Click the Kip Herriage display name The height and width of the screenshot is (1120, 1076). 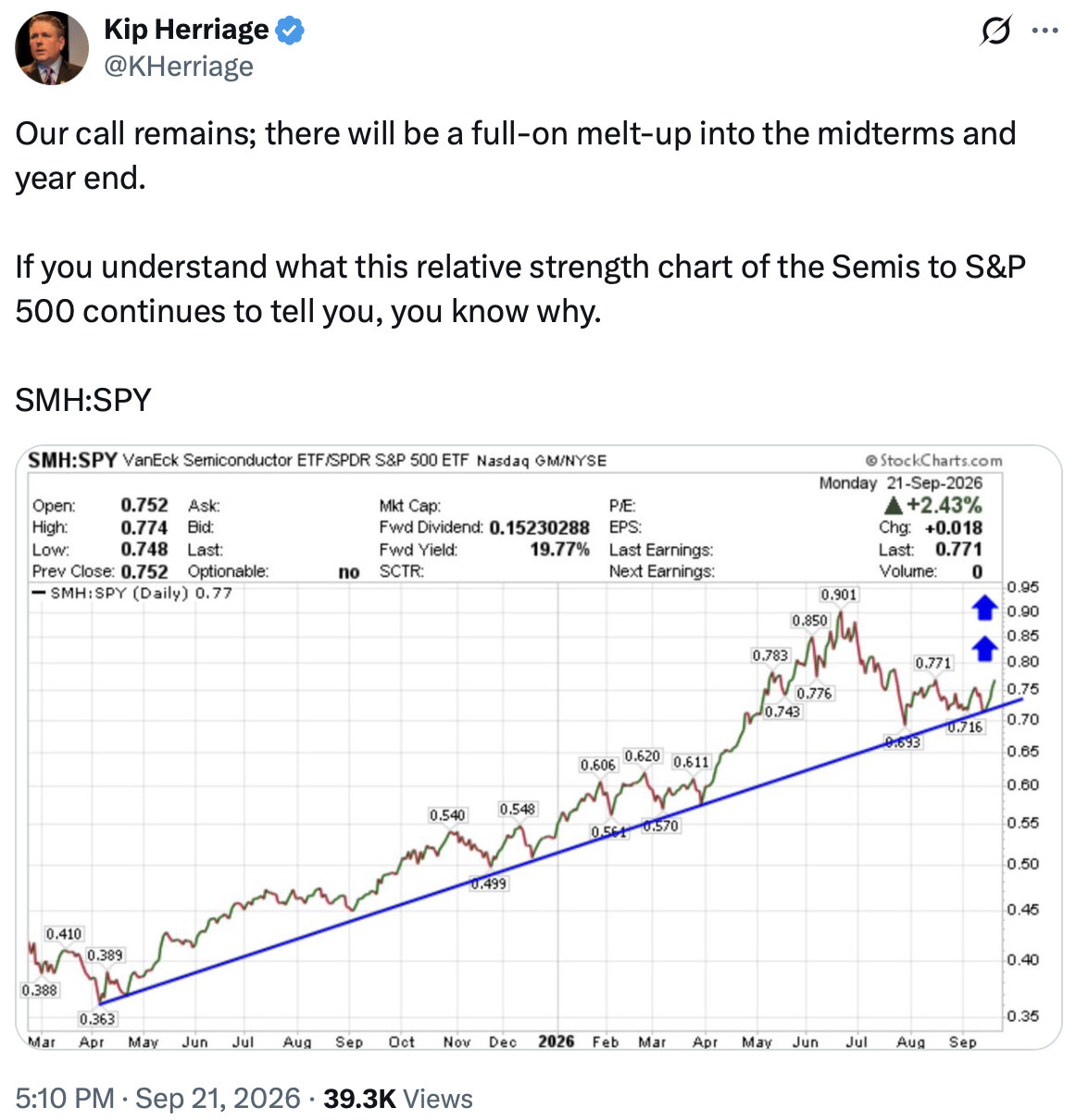click(x=186, y=30)
